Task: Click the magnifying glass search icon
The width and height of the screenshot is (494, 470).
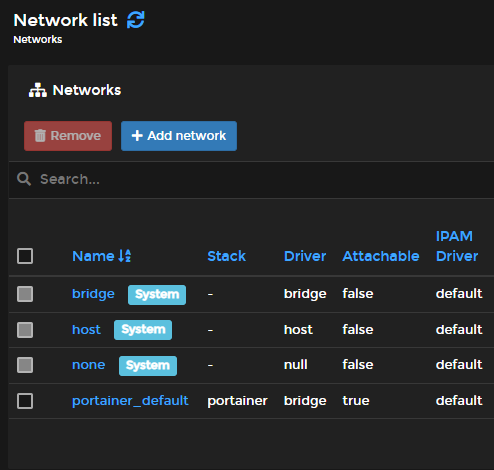Action: pos(24,179)
